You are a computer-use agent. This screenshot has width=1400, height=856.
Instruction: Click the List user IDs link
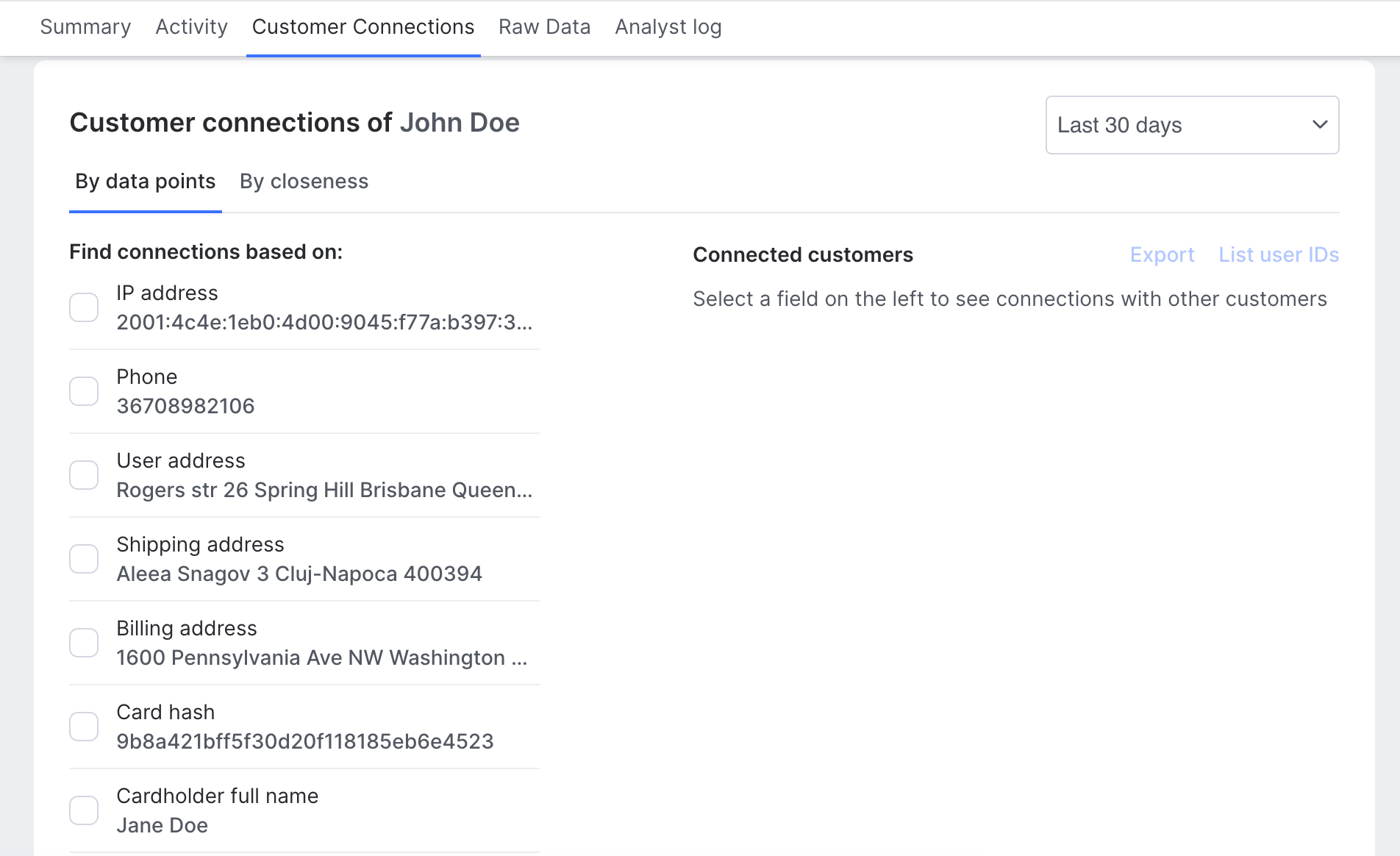click(x=1279, y=254)
